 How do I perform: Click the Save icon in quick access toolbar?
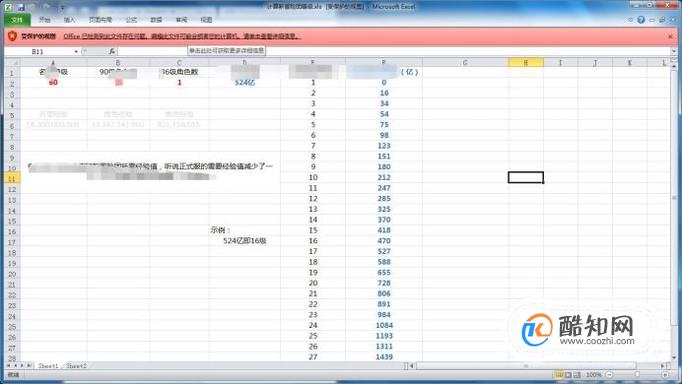(x=20, y=7)
